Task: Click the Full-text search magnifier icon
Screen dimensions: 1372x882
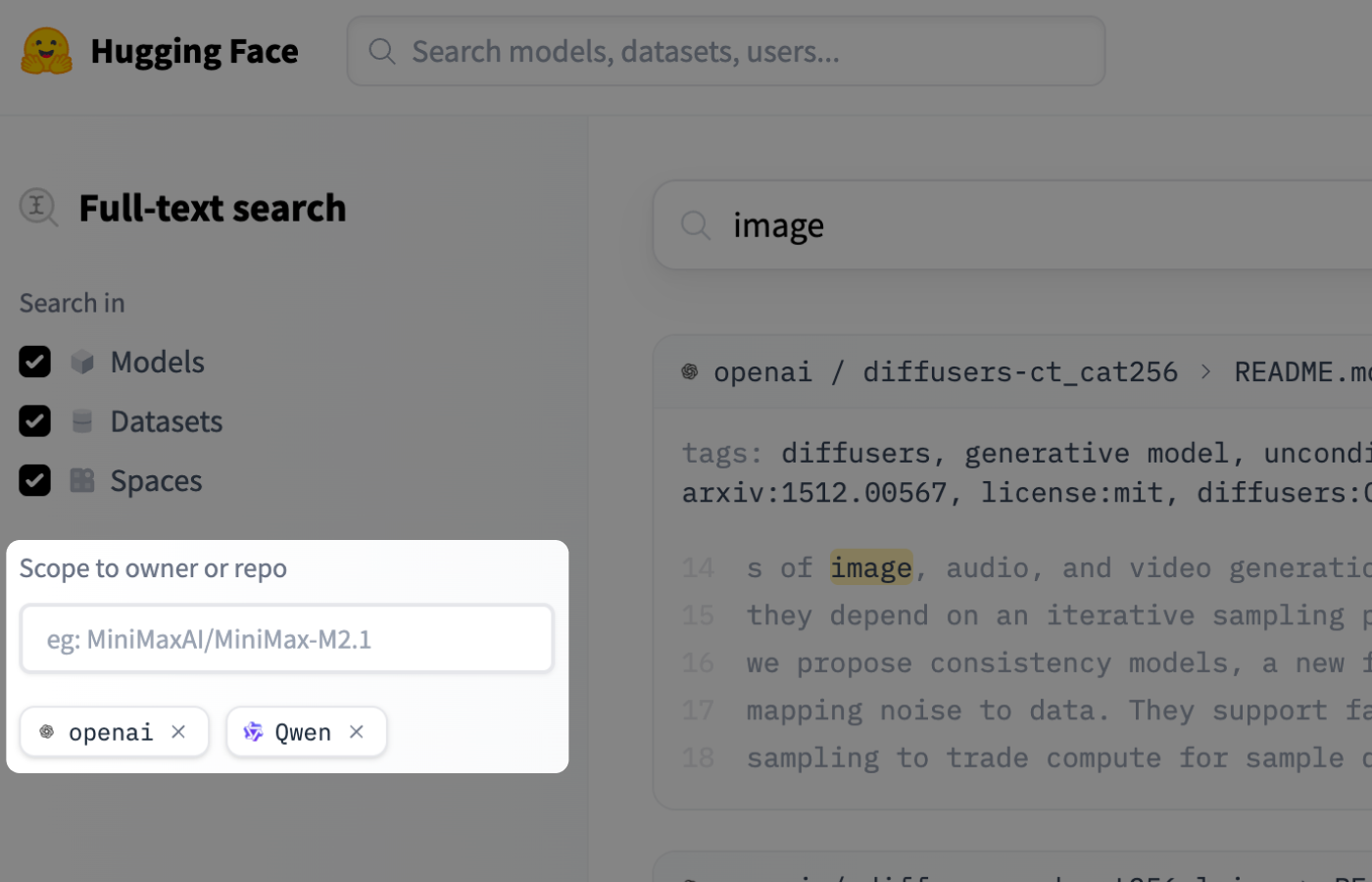Action: tap(38, 208)
